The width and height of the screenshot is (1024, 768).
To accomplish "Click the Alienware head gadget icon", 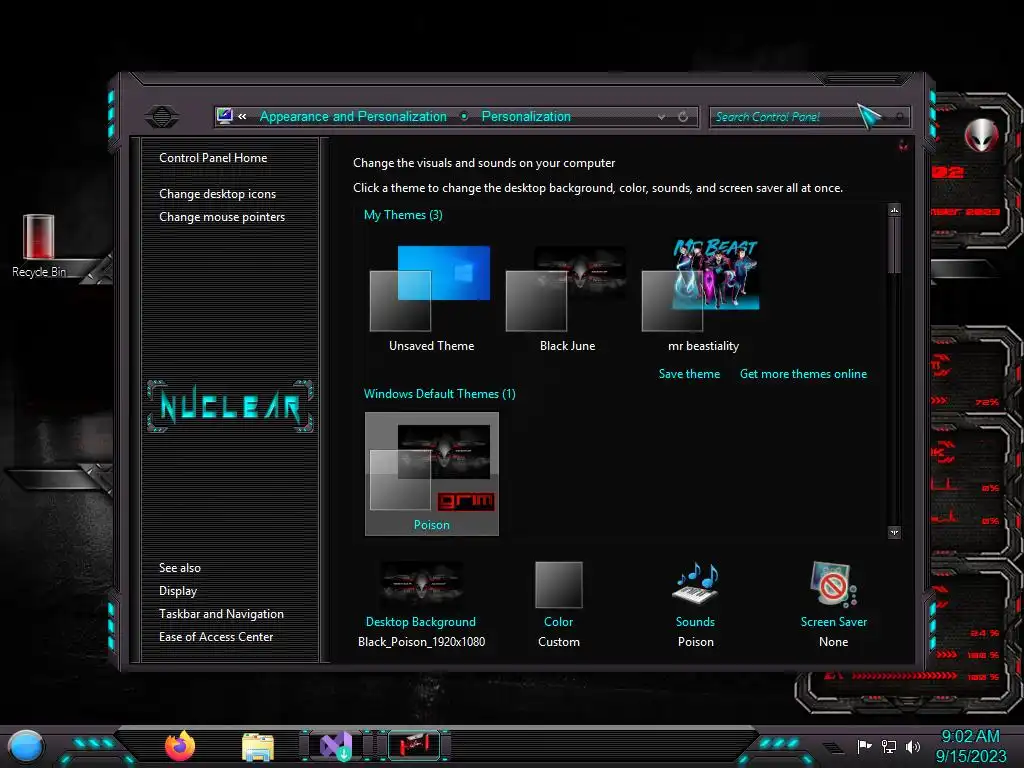I will pos(981,135).
